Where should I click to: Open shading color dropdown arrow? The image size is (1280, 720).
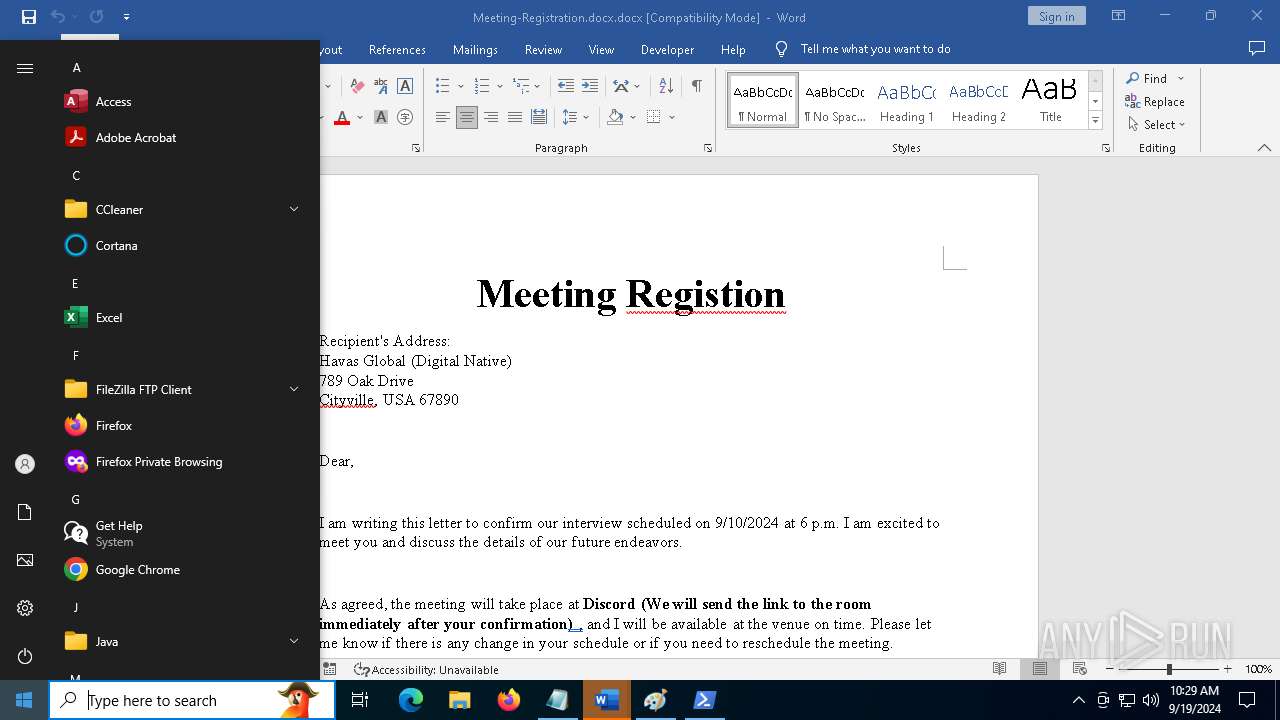click(633, 117)
